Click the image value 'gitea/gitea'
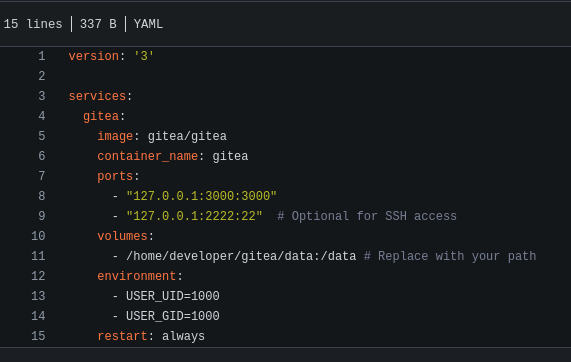 187,136
